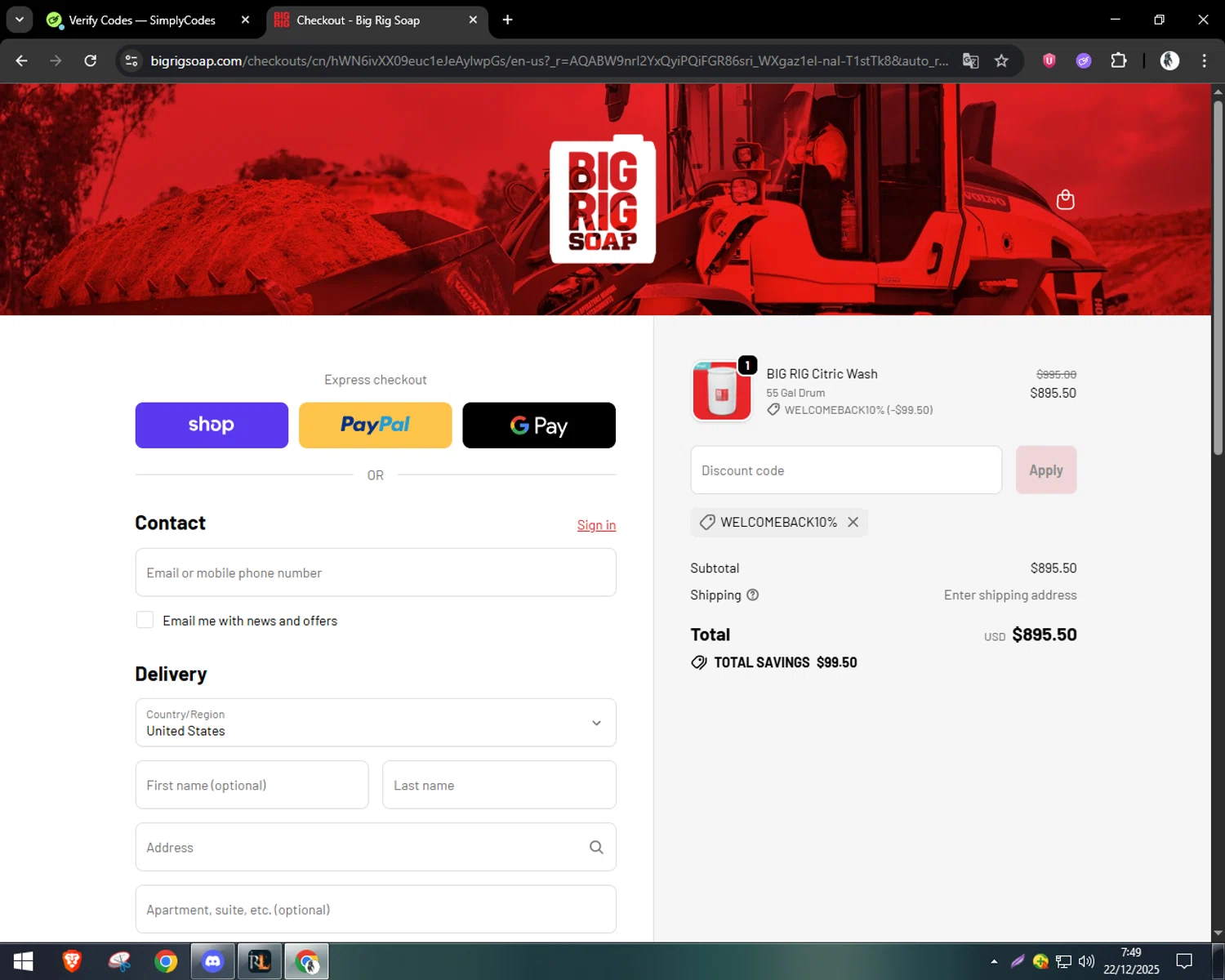This screenshot has height=980, width=1225.
Task: Remove the WELCOMEBACK10% discount tag
Action: (x=853, y=522)
